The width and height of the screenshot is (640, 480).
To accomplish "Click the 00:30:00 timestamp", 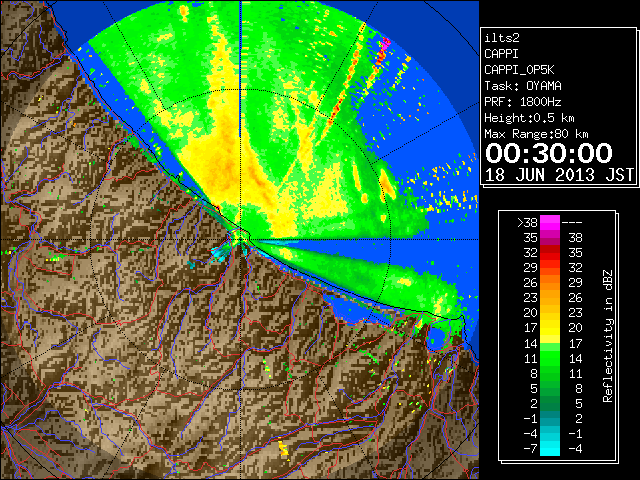I will click(549, 153).
